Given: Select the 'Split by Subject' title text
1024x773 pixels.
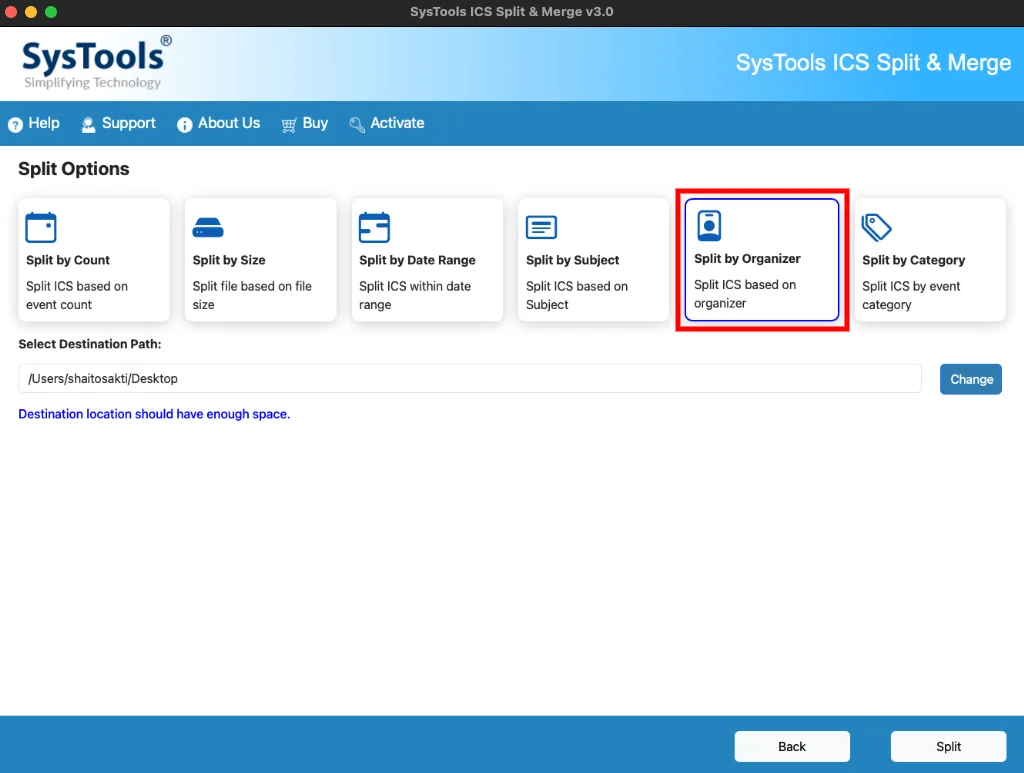Looking at the screenshot, I should 572,260.
